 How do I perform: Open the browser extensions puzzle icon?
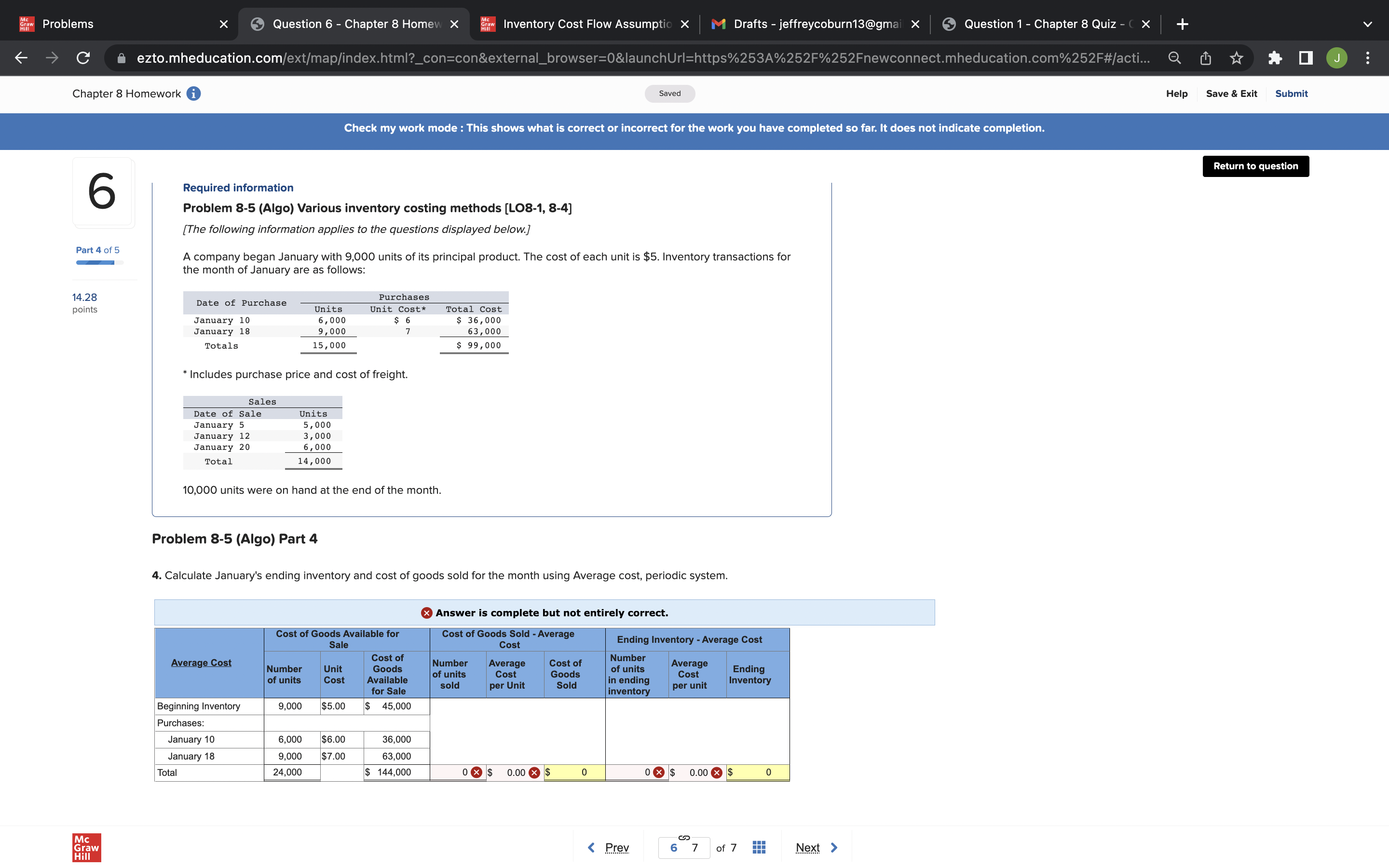click(x=1275, y=58)
